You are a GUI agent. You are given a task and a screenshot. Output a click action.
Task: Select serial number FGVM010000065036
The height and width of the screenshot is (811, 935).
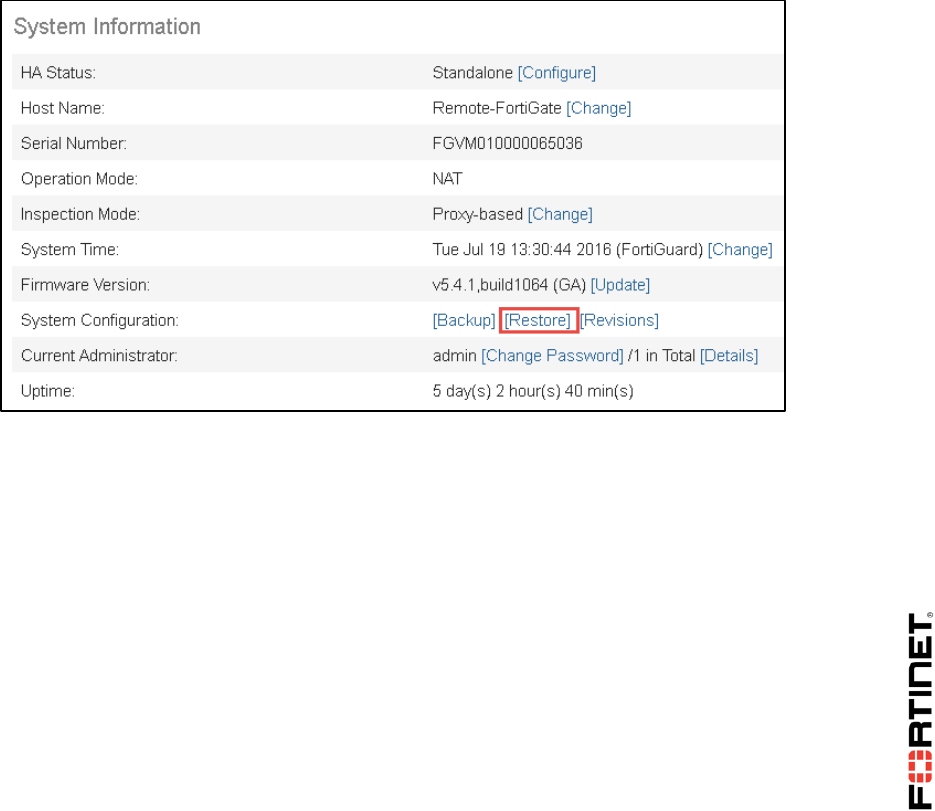pos(507,143)
